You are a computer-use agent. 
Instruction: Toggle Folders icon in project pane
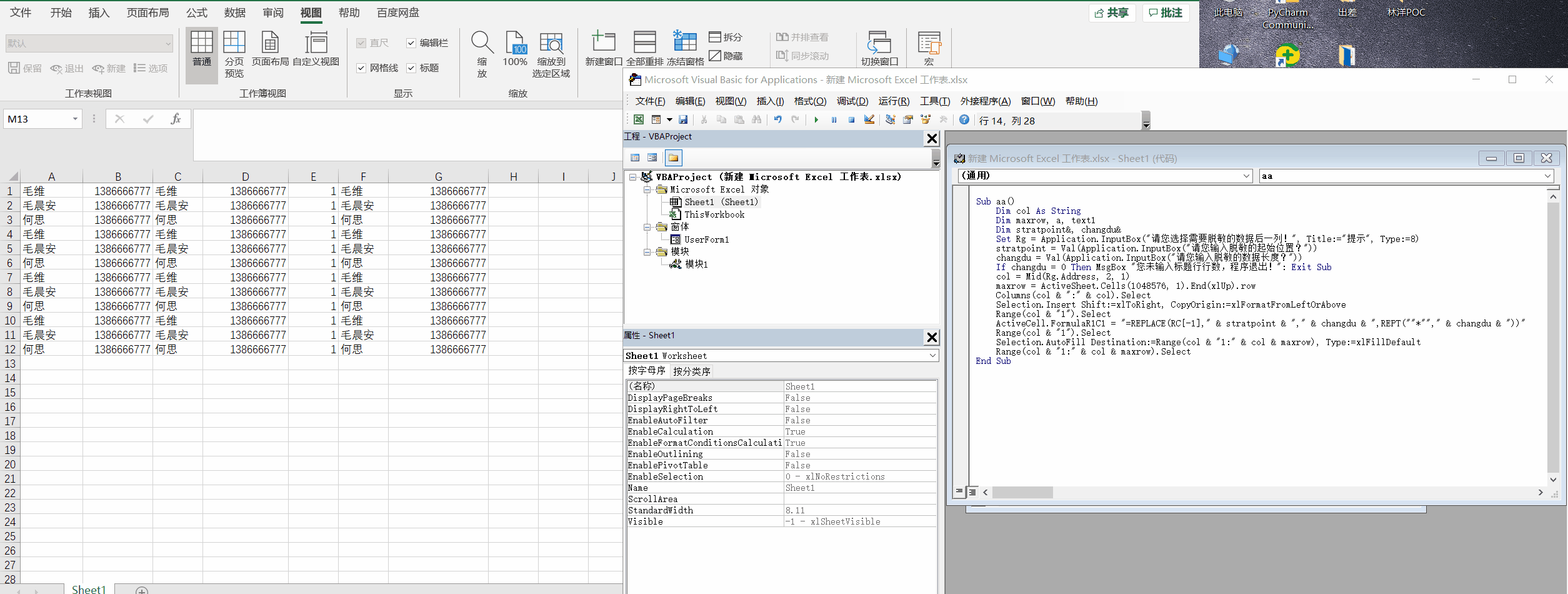point(673,158)
